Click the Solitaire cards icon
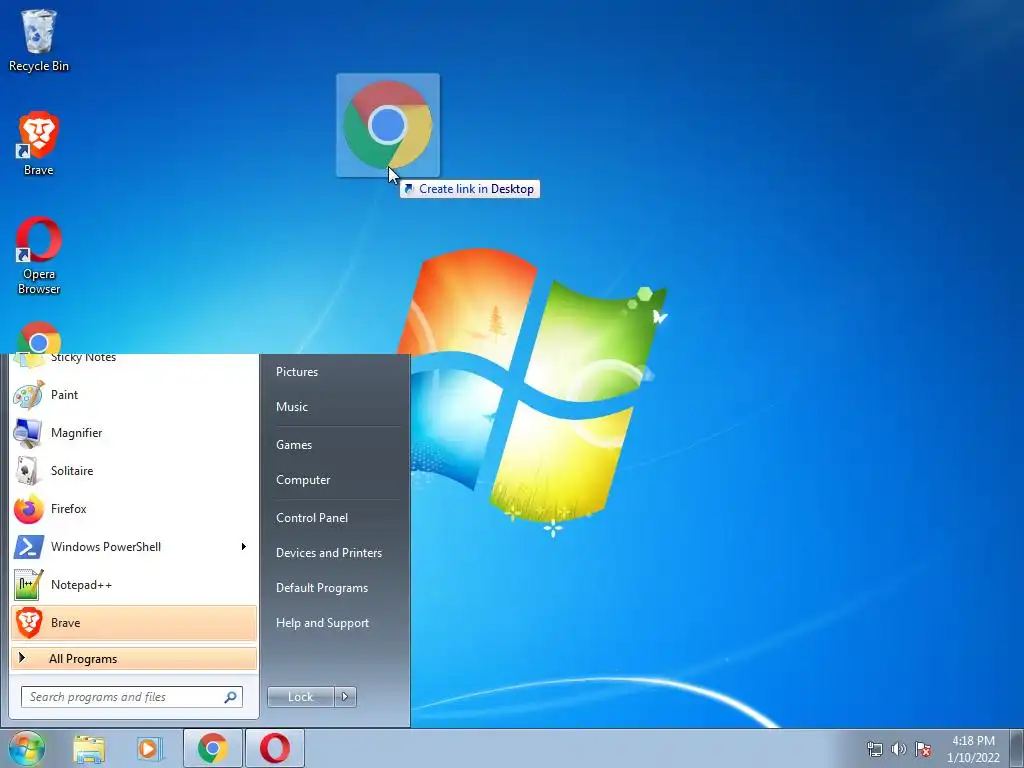This screenshot has height=768, width=1024. 29,471
